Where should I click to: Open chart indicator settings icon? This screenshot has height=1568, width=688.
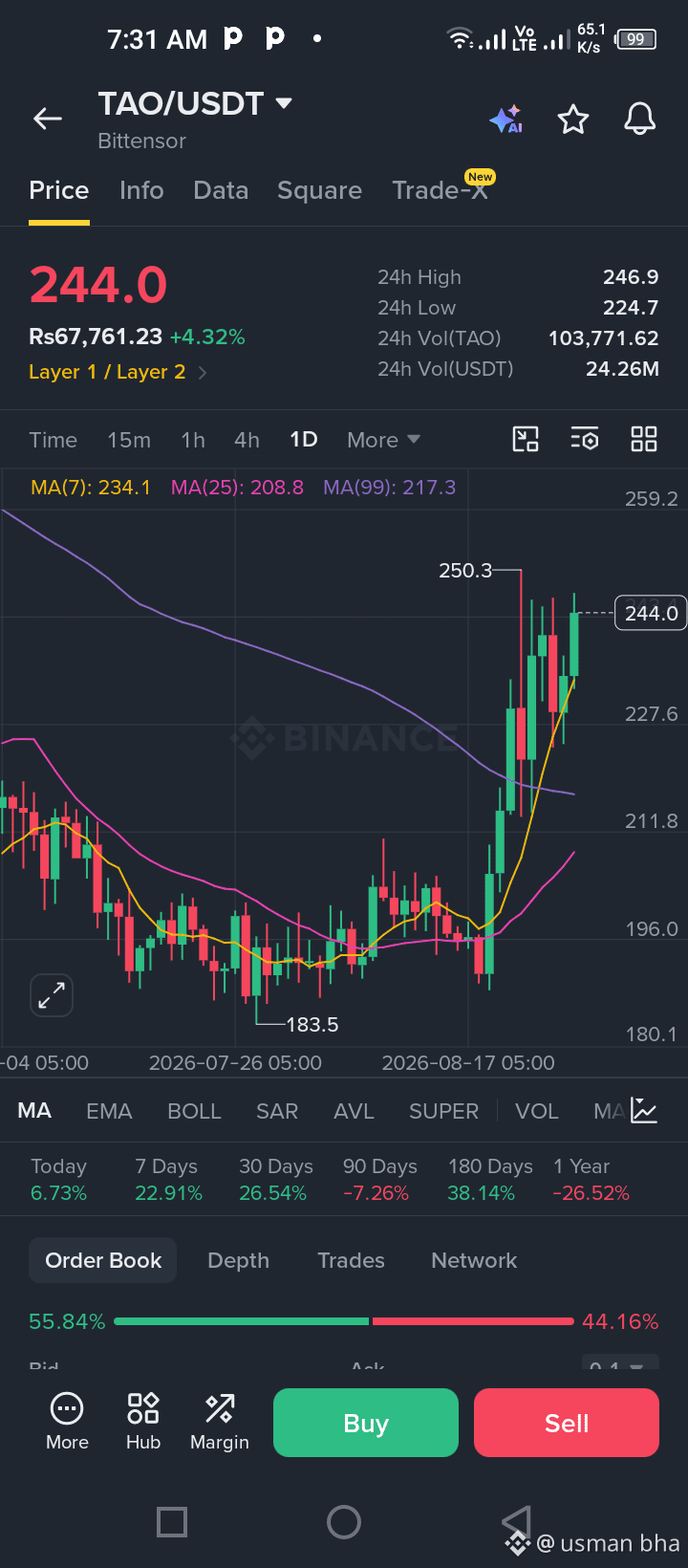click(x=585, y=439)
